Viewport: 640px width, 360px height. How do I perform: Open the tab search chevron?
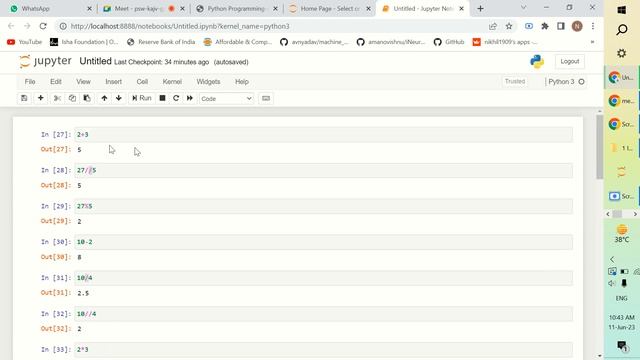click(x=523, y=8)
